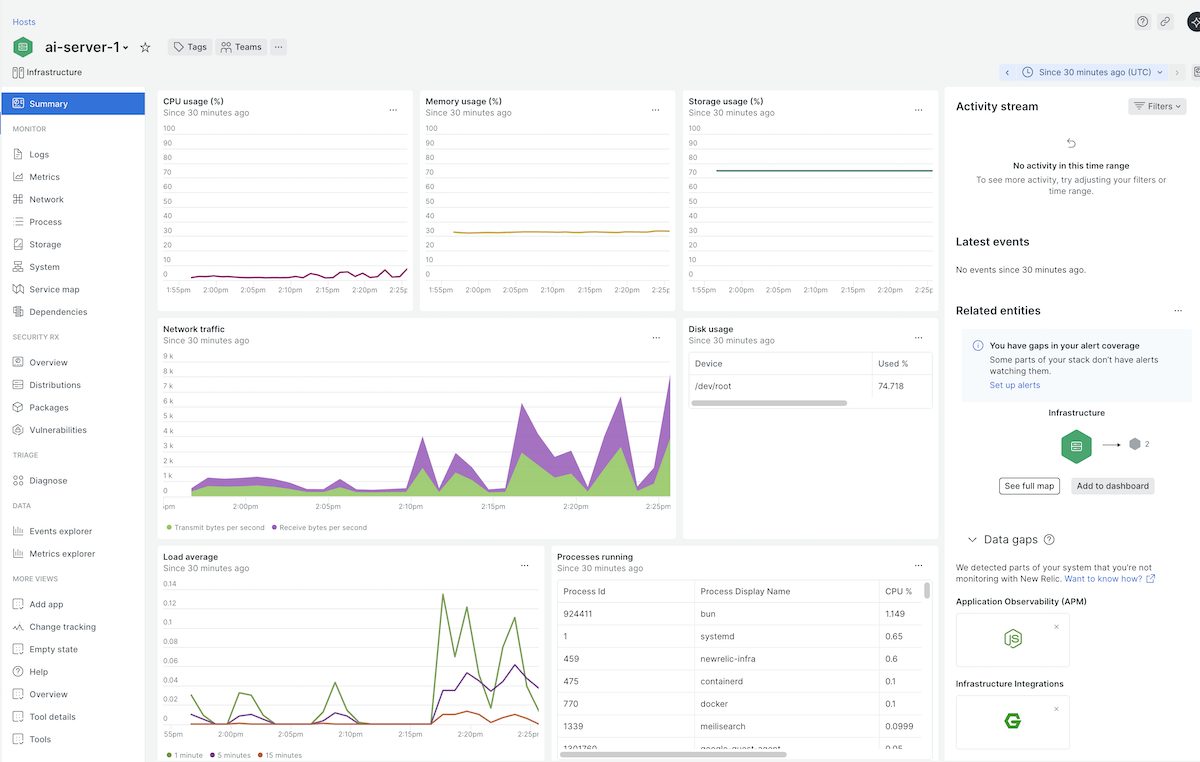Open the CPU usage chart options menu

pos(393,110)
